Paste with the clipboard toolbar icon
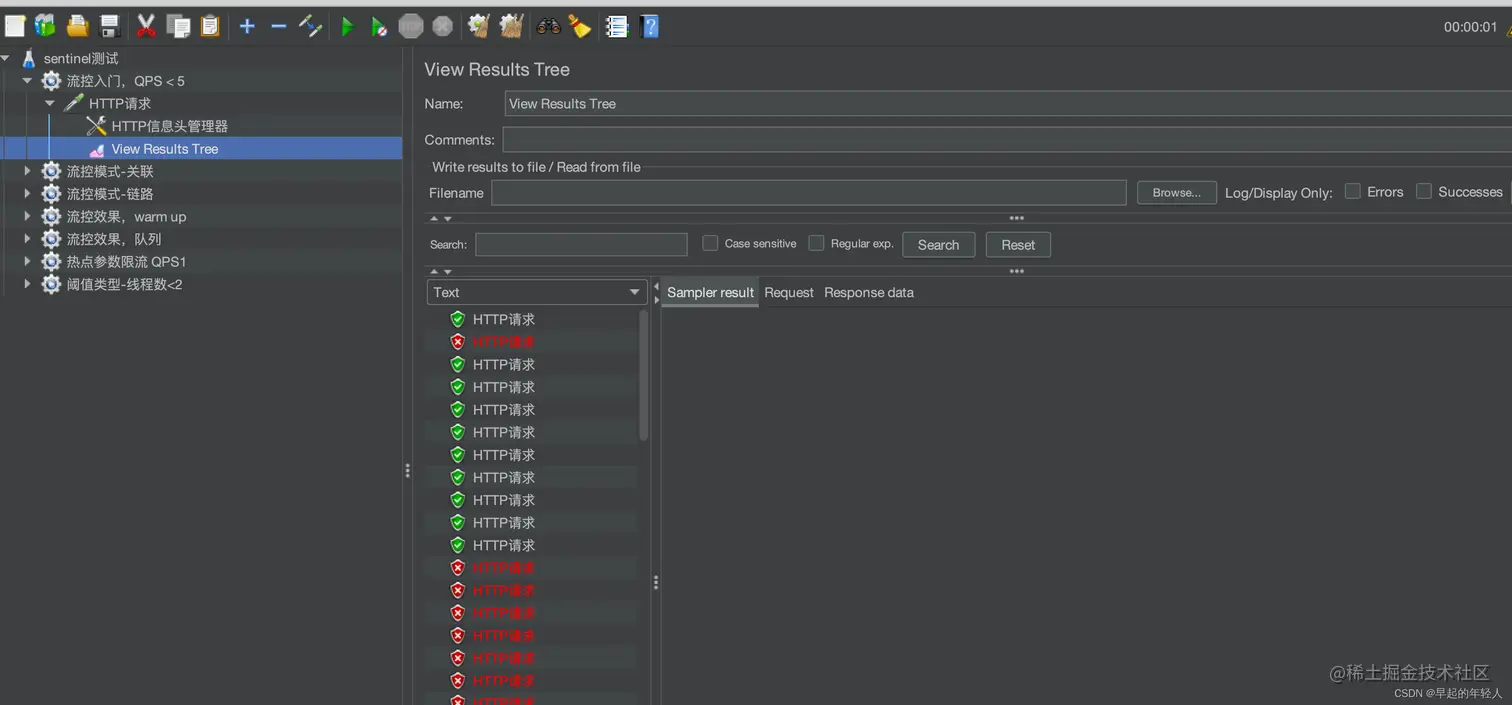Viewport: 1512px width, 705px height. pyautogui.click(x=210, y=27)
